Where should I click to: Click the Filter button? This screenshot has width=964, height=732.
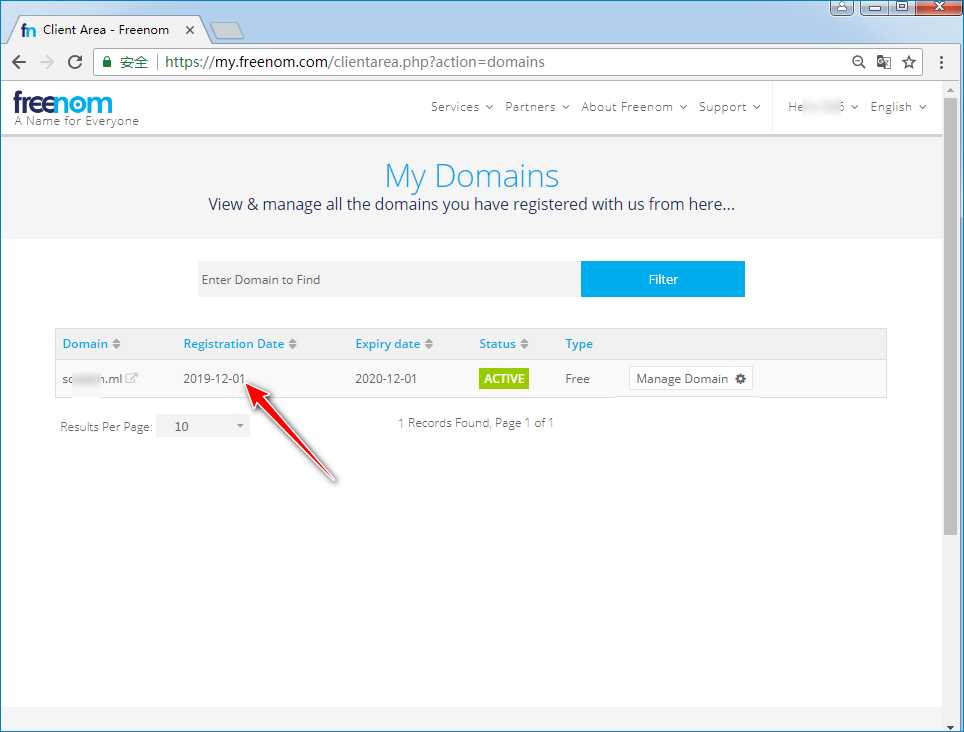click(663, 279)
